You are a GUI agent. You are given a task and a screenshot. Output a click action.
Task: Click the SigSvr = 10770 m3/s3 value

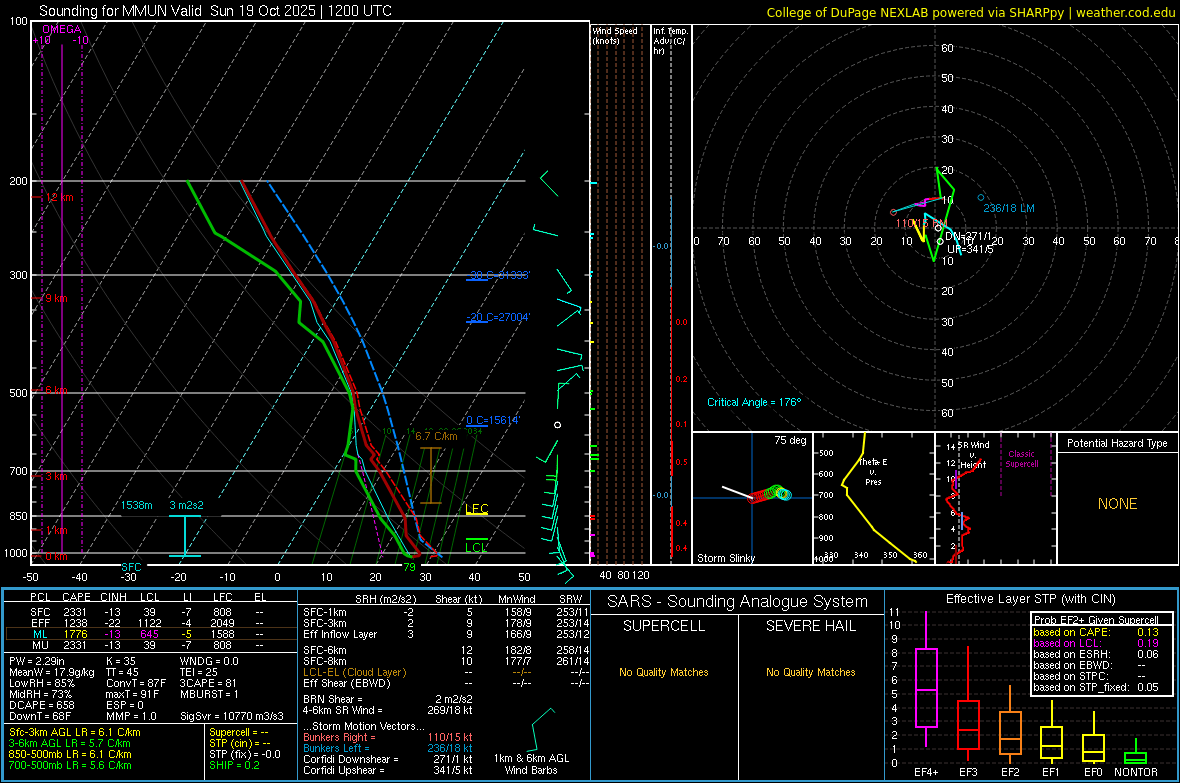232,716
